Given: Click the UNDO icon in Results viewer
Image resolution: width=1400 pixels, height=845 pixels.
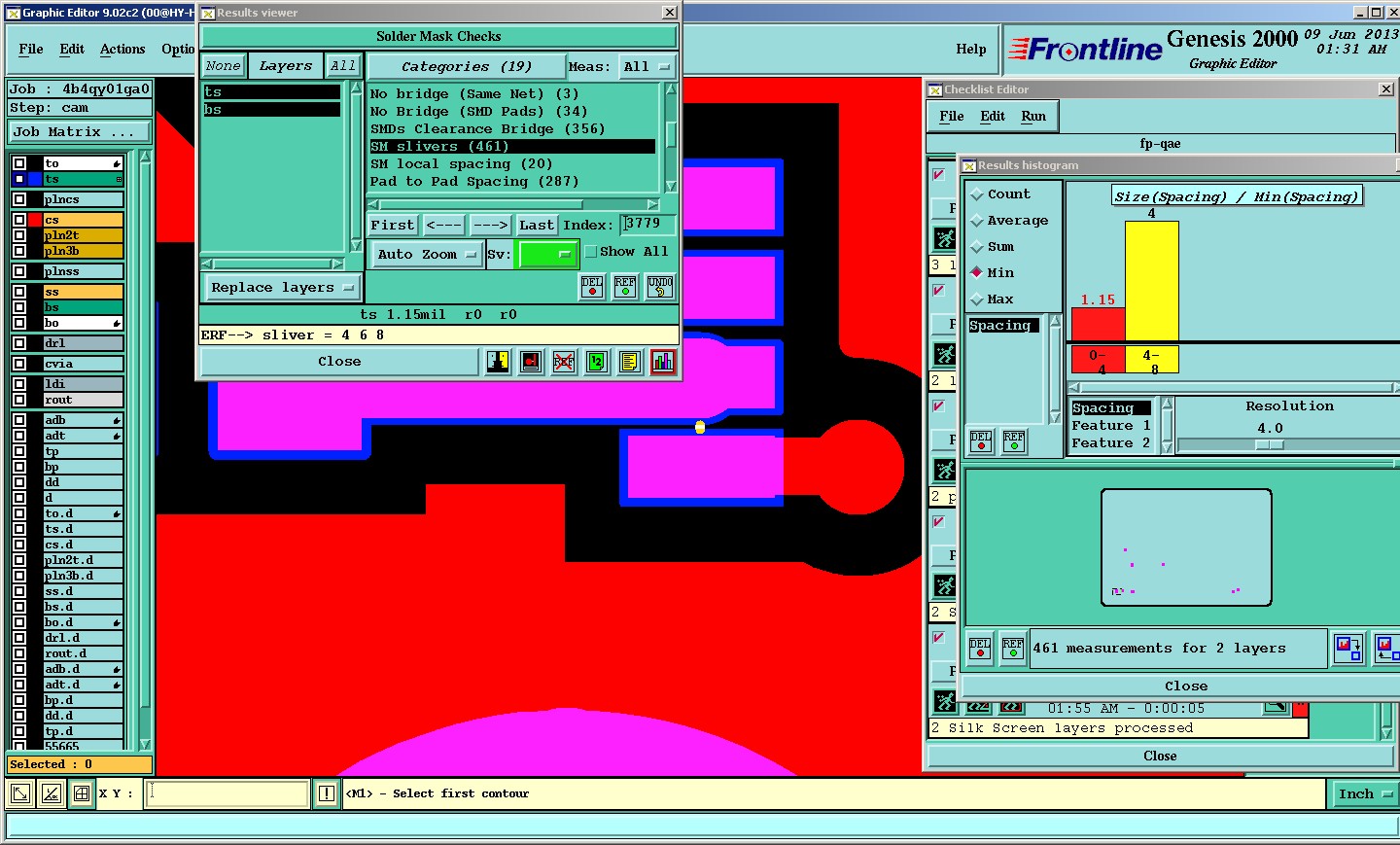Looking at the screenshot, I should tap(660, 287).
